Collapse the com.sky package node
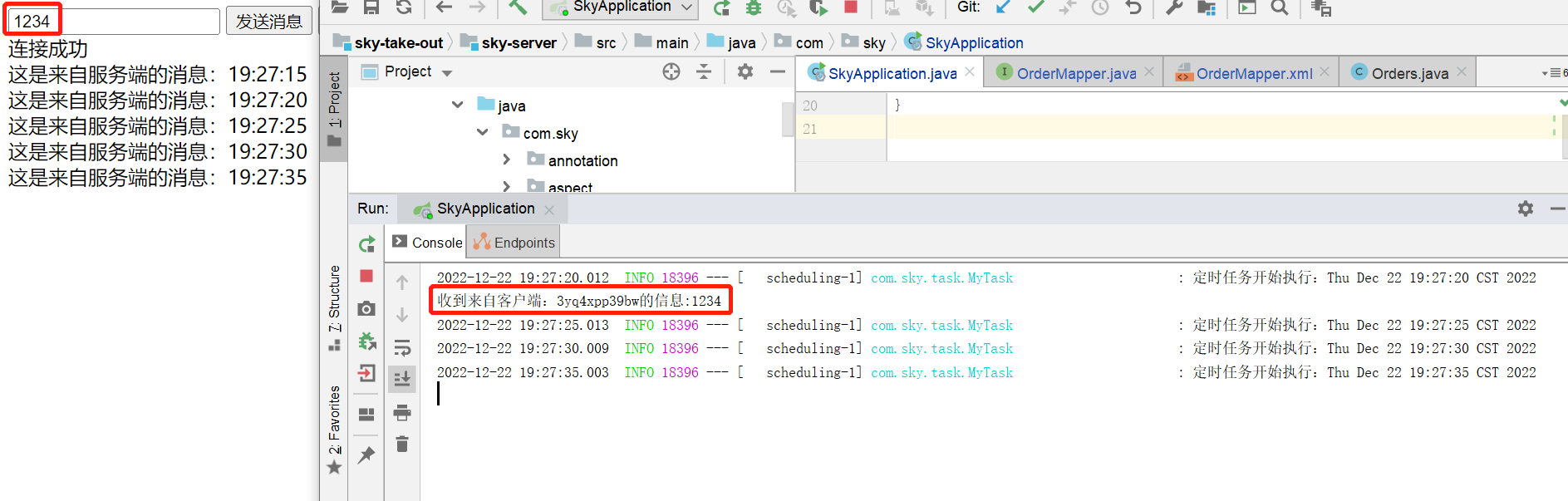 [482, 132]
